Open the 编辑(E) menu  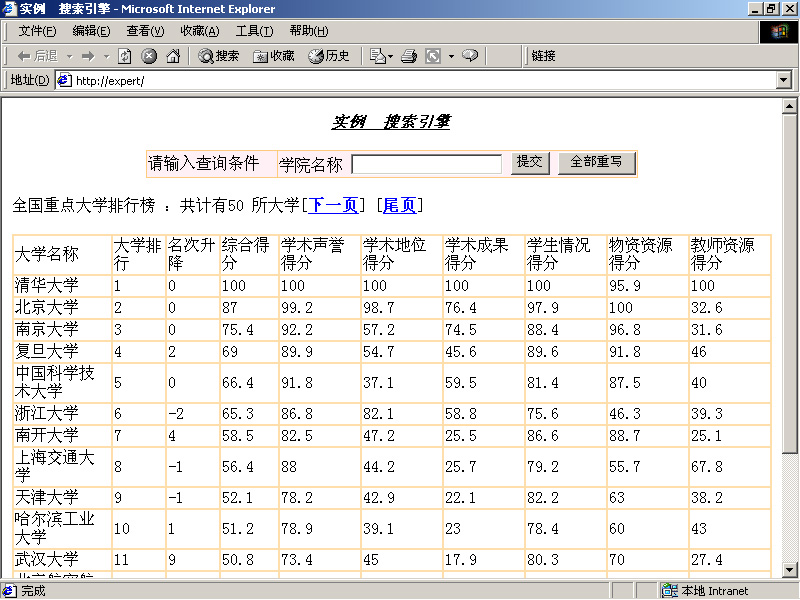tap(91, 31)
